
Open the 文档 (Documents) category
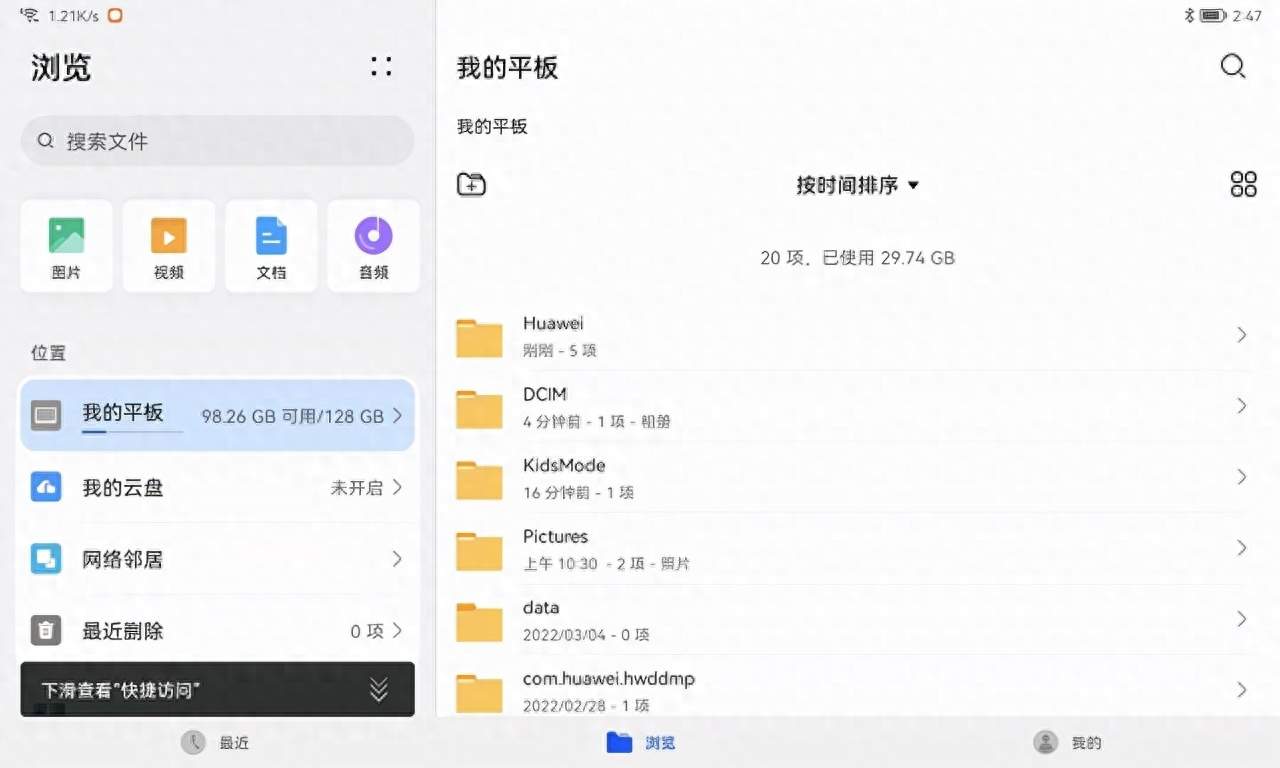tap(271, 246)
